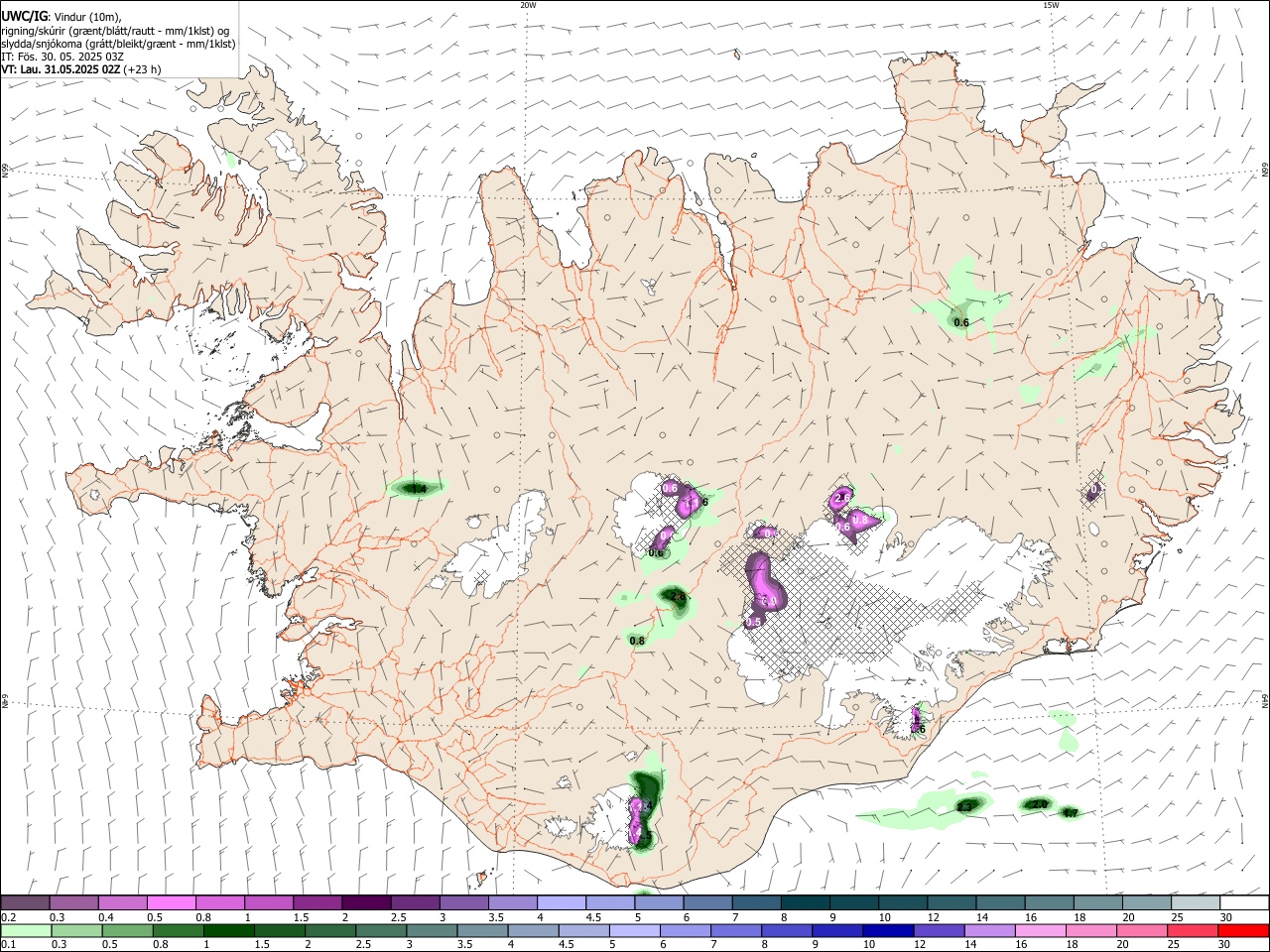The image size is (1270, 952).
Task: Click the 'rigning/skúrir' rain description line
Action: pos(115,31)
